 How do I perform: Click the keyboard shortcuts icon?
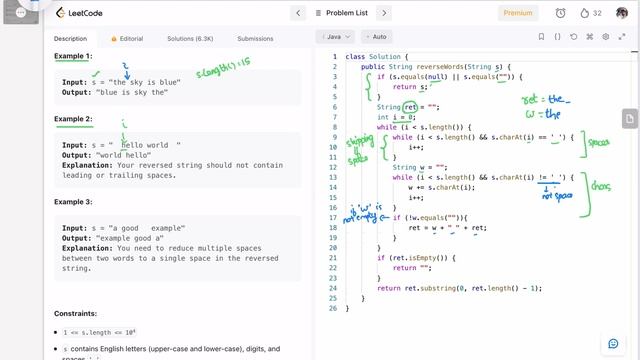(589, 37)
